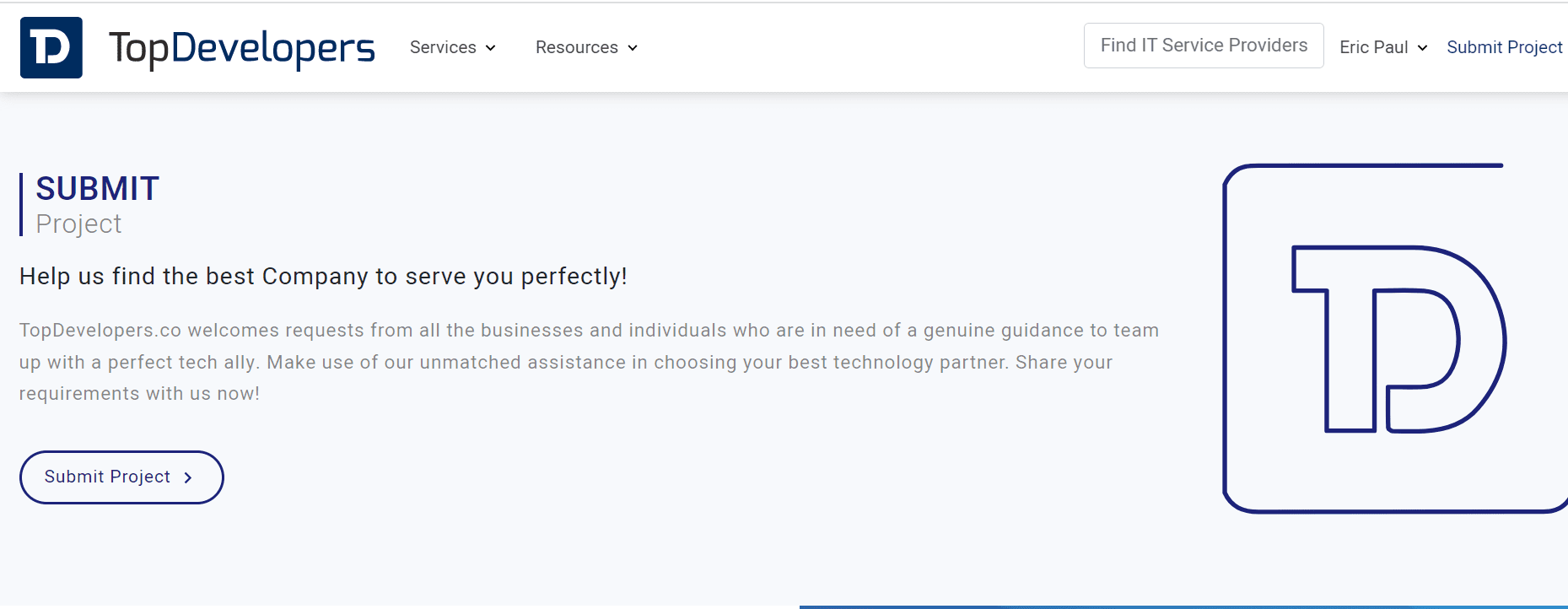Select the TopDevelopers wordmark to go home
The height and width of the screenshot is (609, 1568).
(242, 47)
